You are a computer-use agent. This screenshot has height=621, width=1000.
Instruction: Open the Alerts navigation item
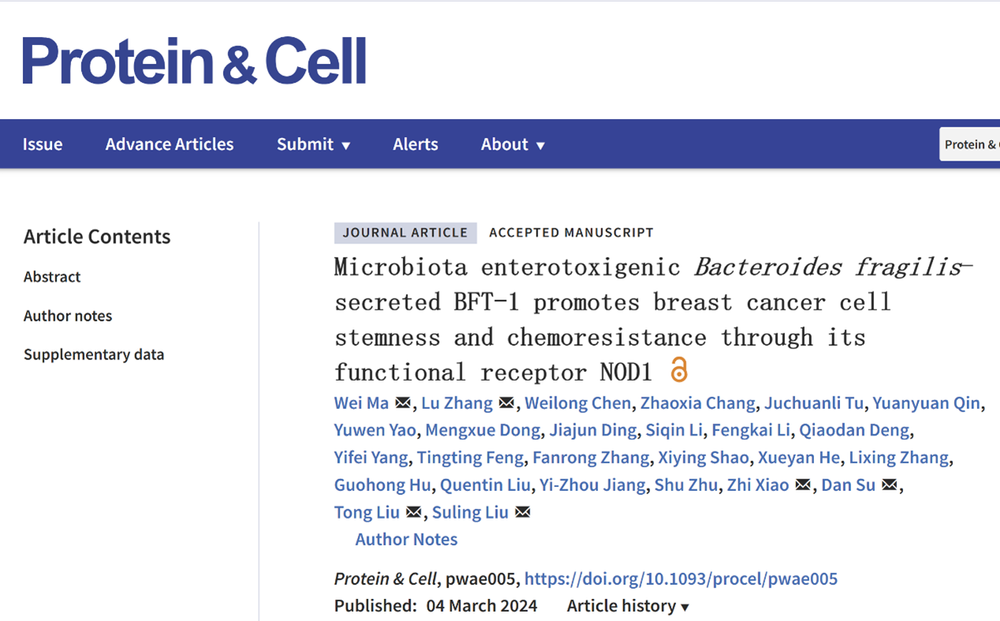coord(415,144)
